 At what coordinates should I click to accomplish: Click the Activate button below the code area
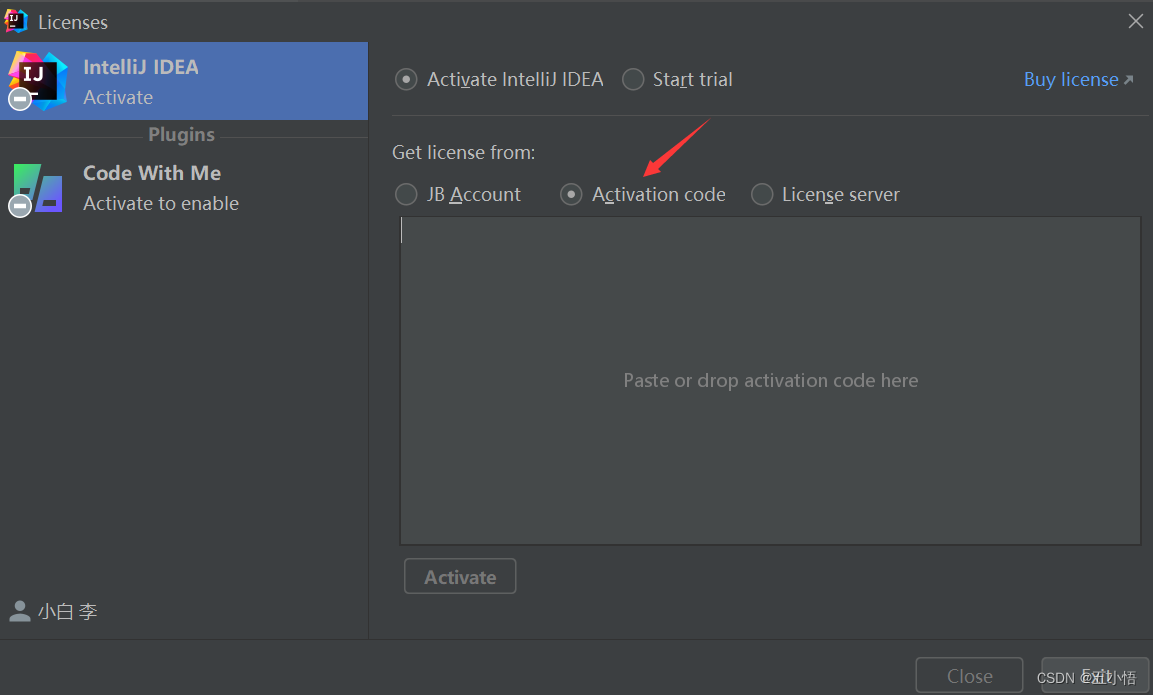click(x=460, y=577)
